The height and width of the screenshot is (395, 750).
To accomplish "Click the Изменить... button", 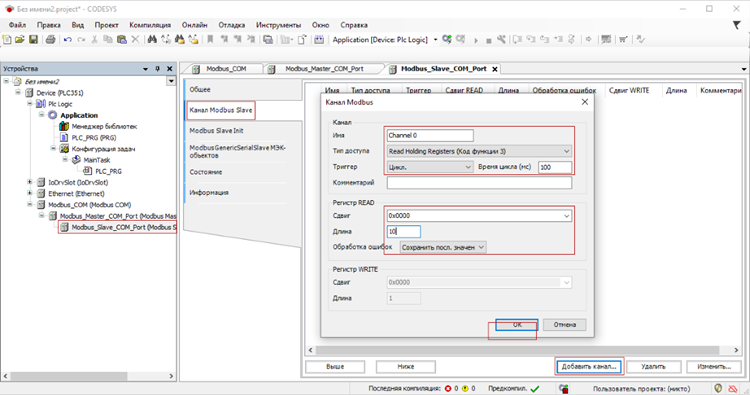I will pos(714,367).
